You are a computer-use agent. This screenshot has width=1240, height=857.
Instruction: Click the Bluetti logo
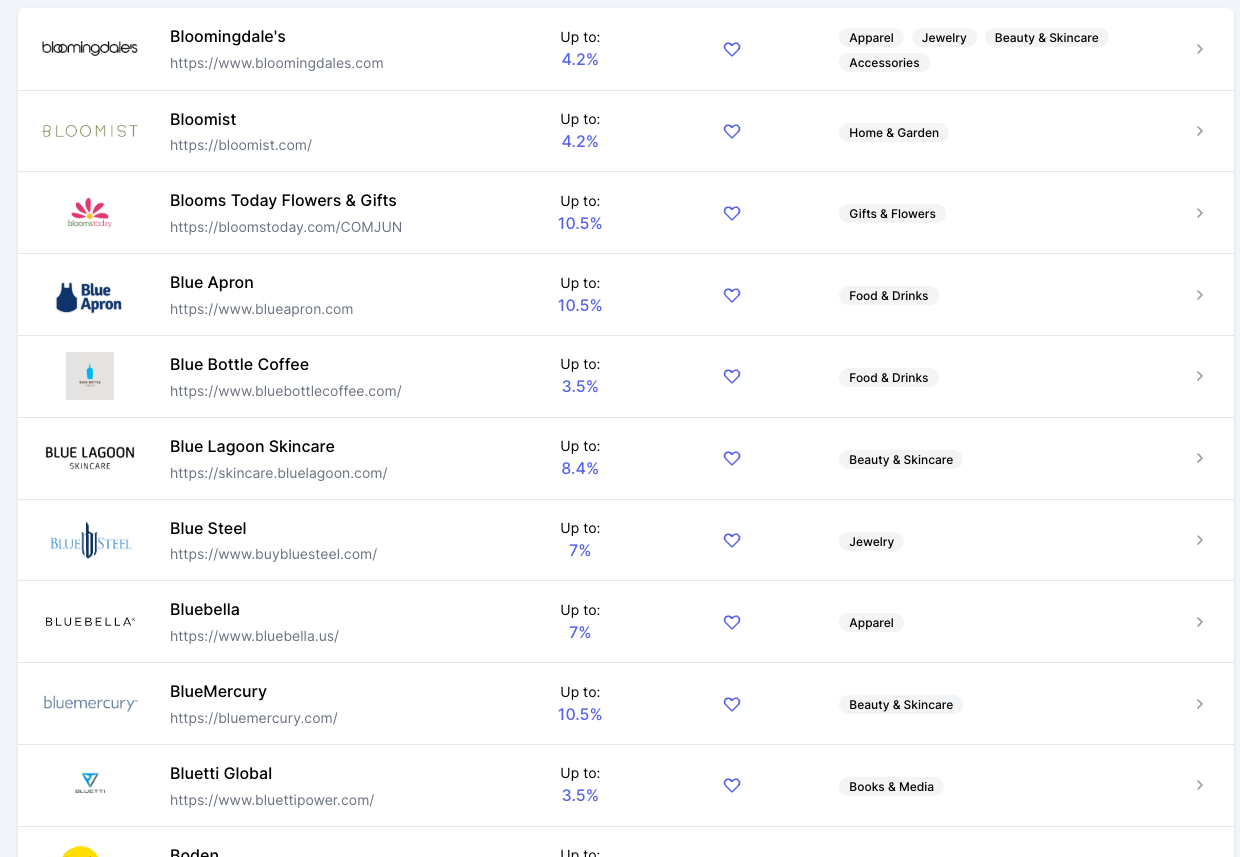[90, 784]
